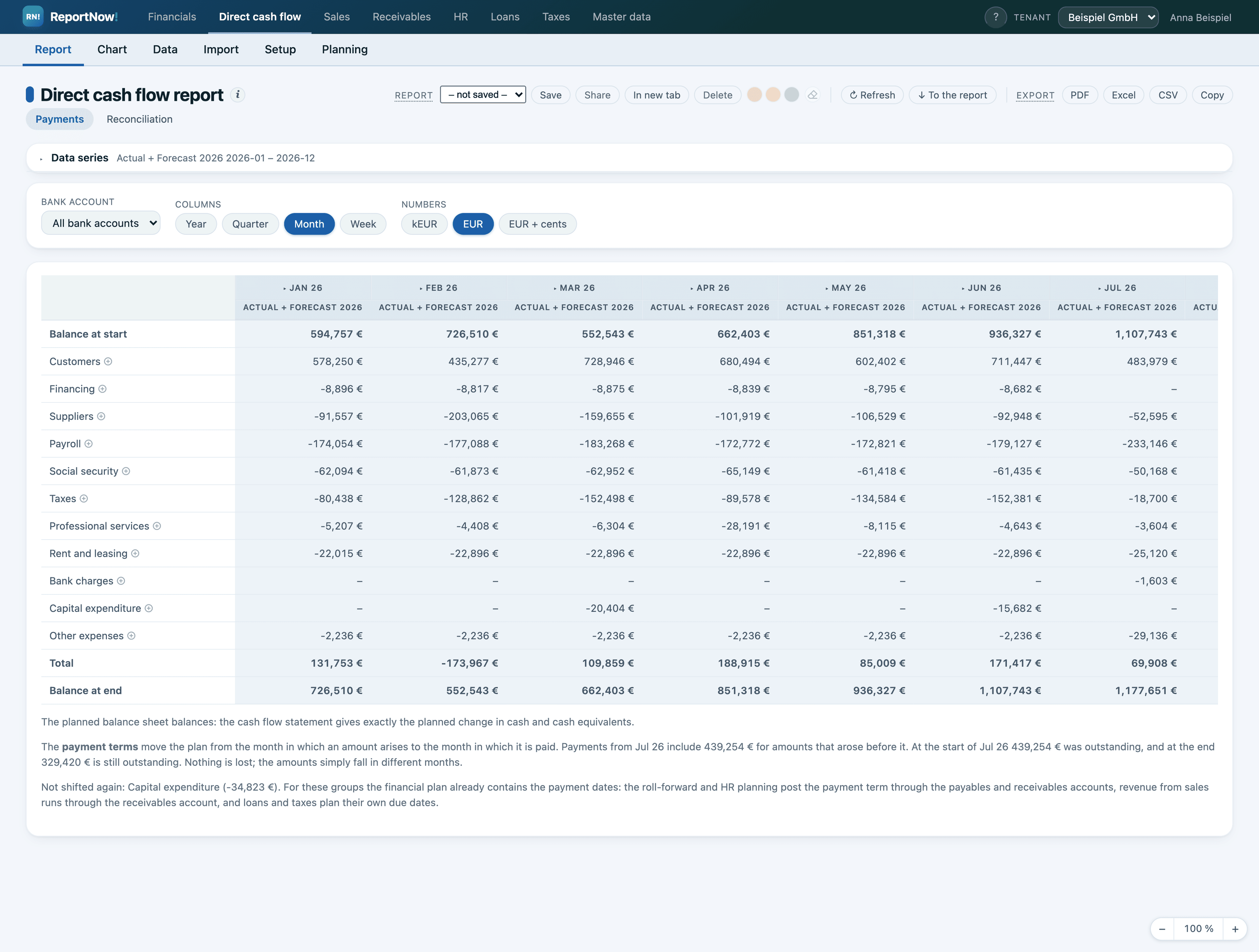This screenshot has height=952, width=1259.
Task: Switch numbers to EUR + cents
Action: coord(537,223)
